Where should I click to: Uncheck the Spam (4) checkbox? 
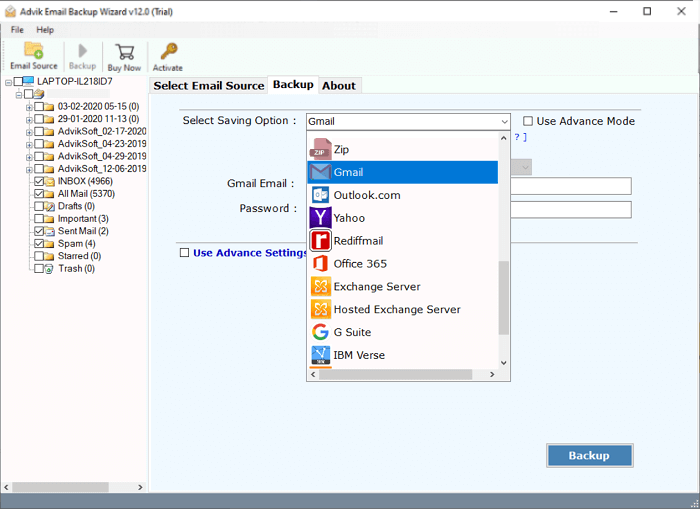(x=39, y=244)
